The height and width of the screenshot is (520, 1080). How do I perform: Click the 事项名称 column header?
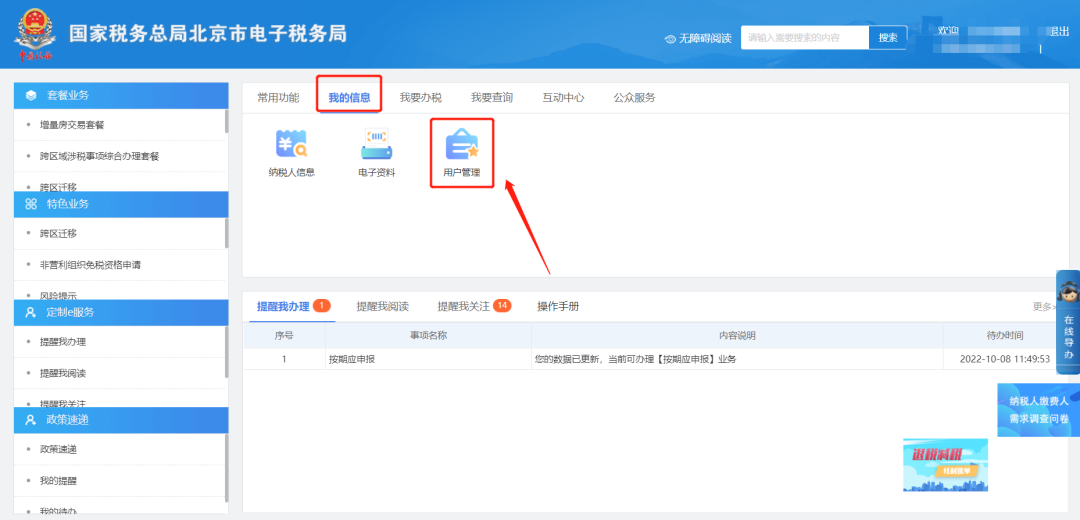pyautogui.click(x=428, y=335)
